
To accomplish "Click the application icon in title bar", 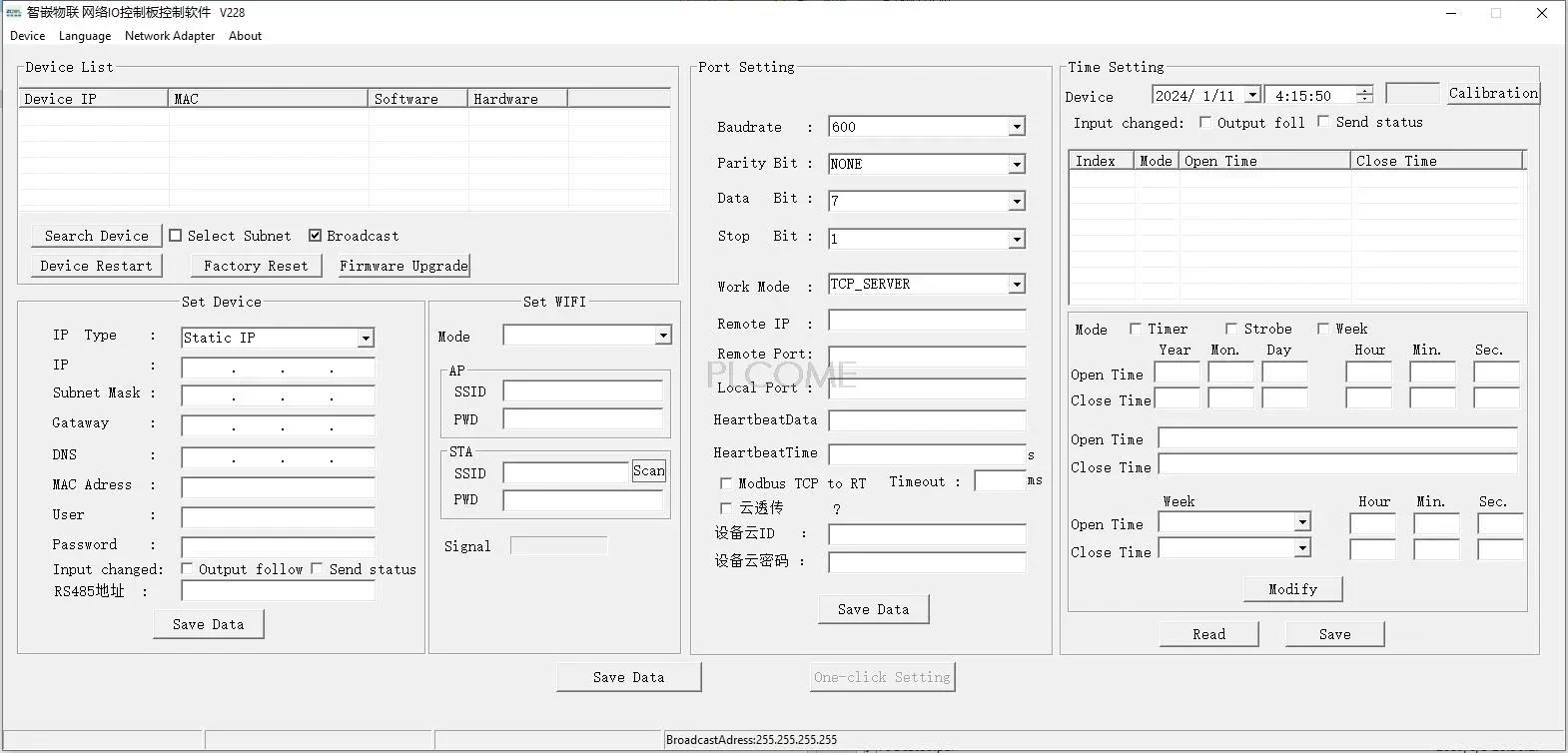I will point(14,12).
